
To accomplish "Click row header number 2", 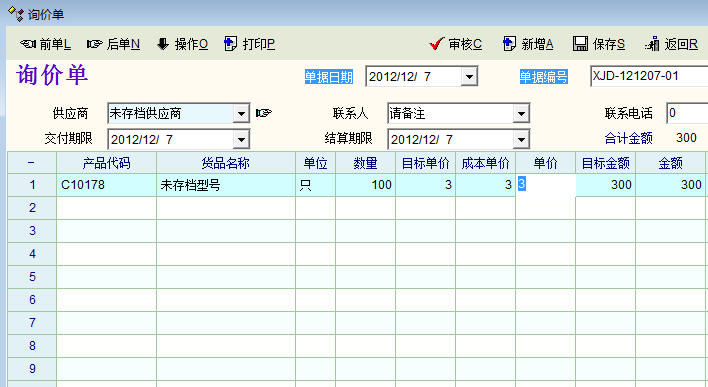I will click(x=32, y=208).
